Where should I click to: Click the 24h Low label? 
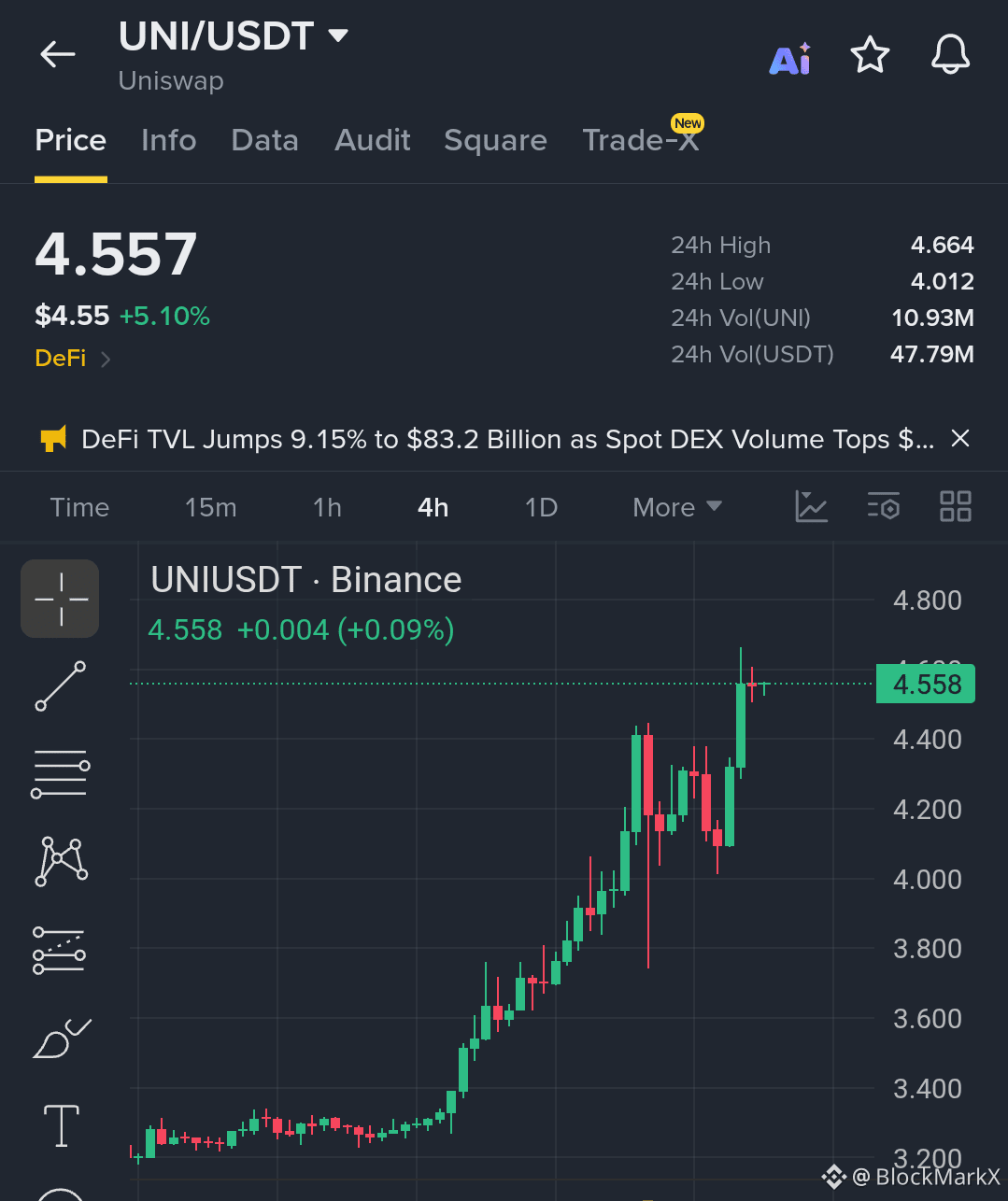click(x=717, y=281)
